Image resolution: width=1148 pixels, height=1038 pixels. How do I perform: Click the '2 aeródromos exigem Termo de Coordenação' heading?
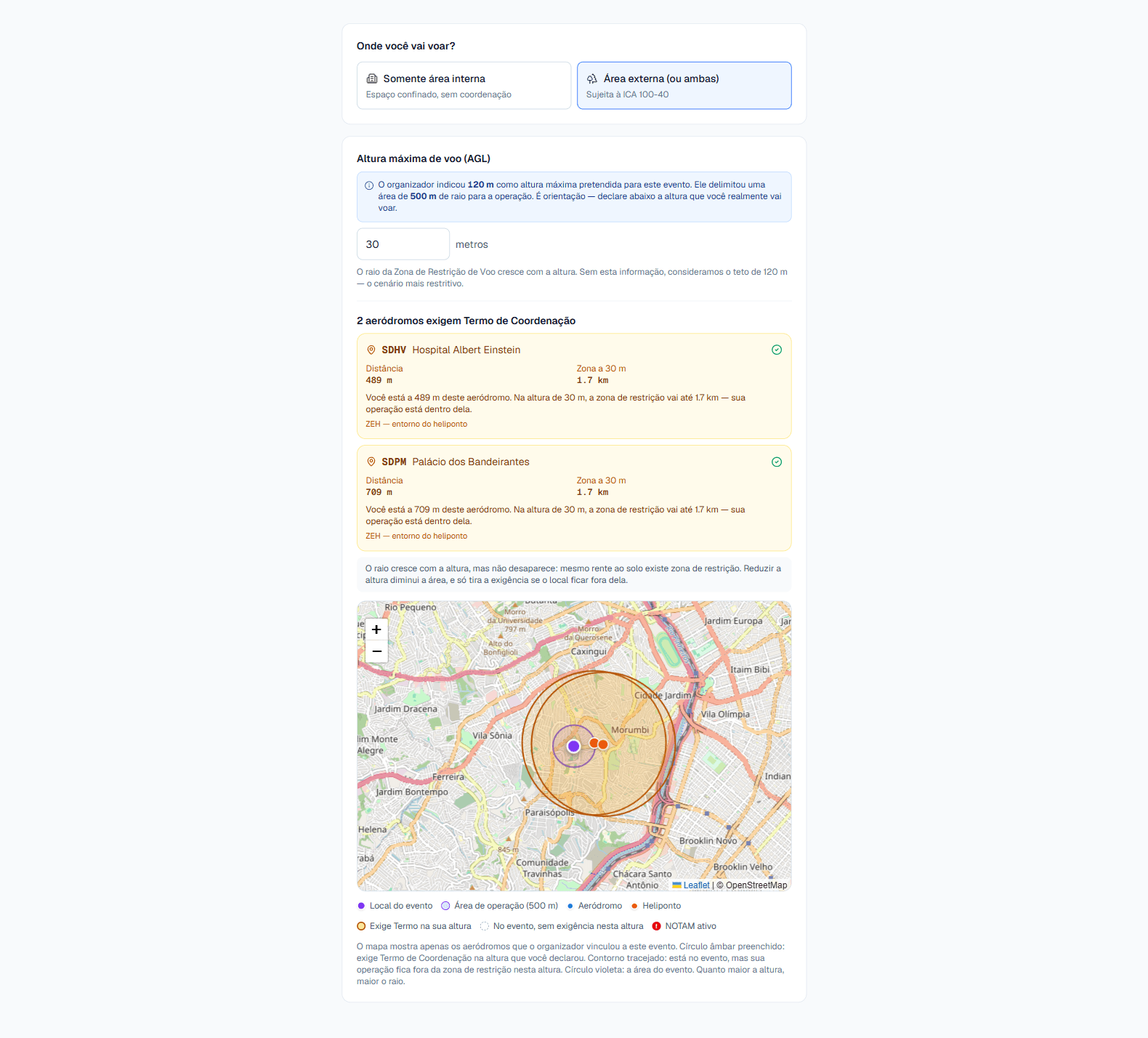click(x=466, y=321)
